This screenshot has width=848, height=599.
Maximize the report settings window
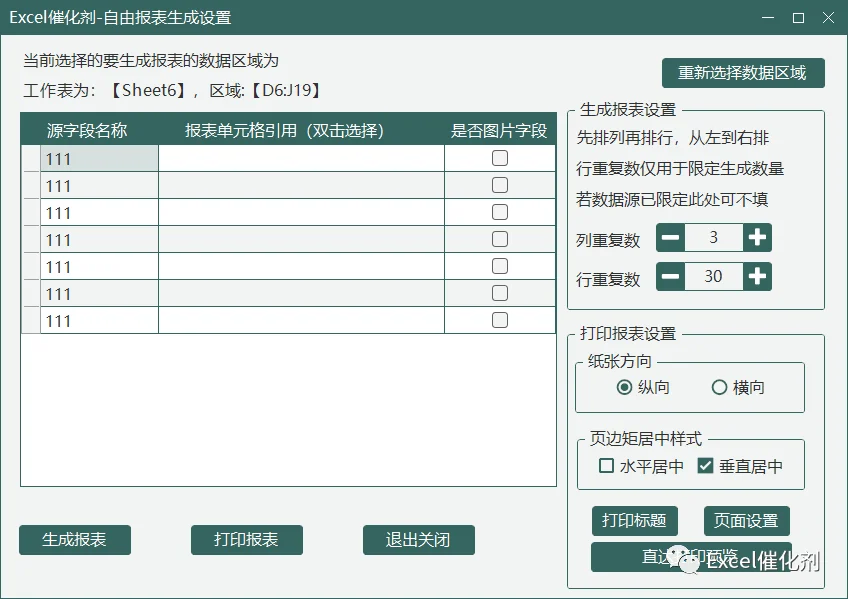(x=798, y=17)
